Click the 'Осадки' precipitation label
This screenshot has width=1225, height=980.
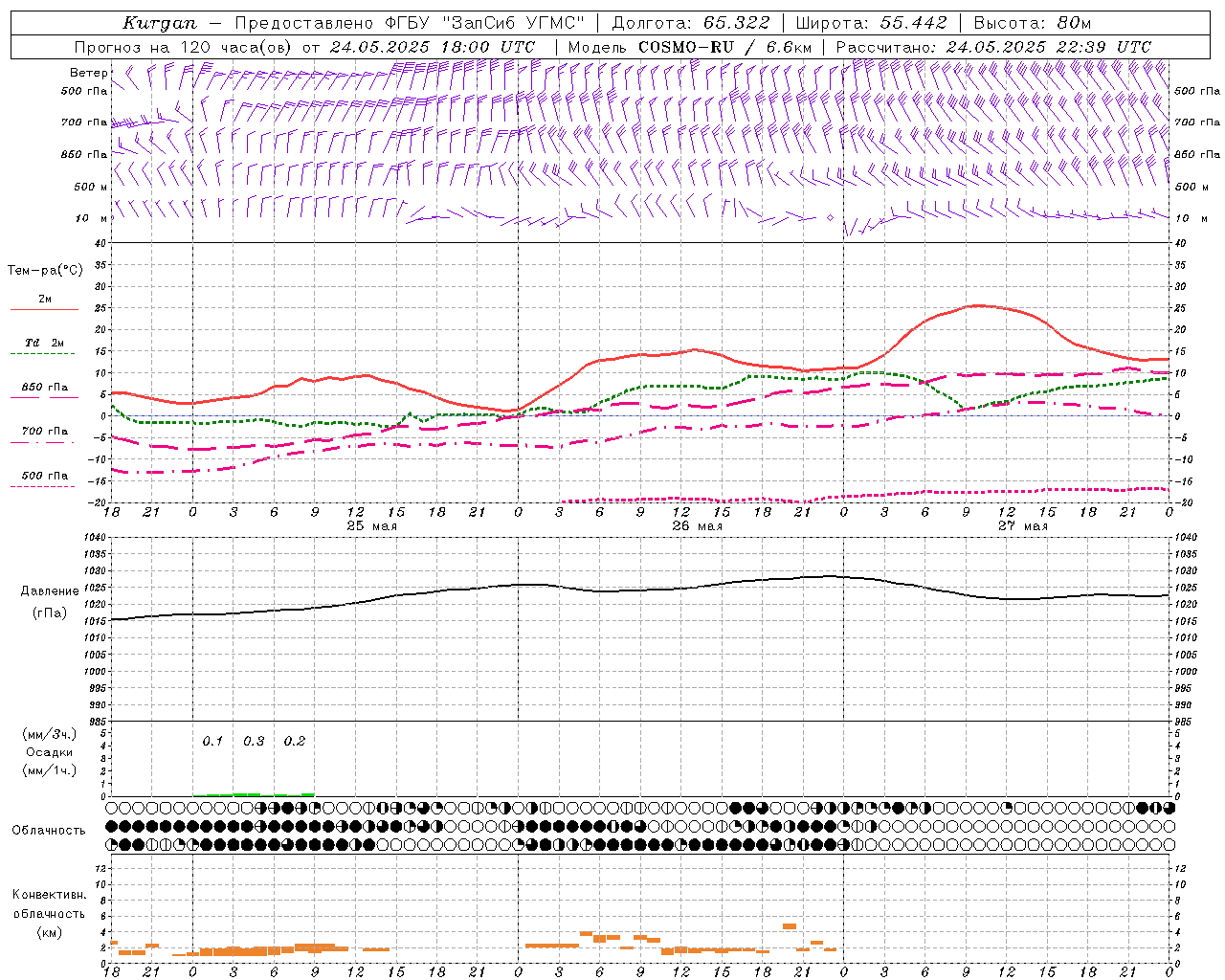pos(49,752)
